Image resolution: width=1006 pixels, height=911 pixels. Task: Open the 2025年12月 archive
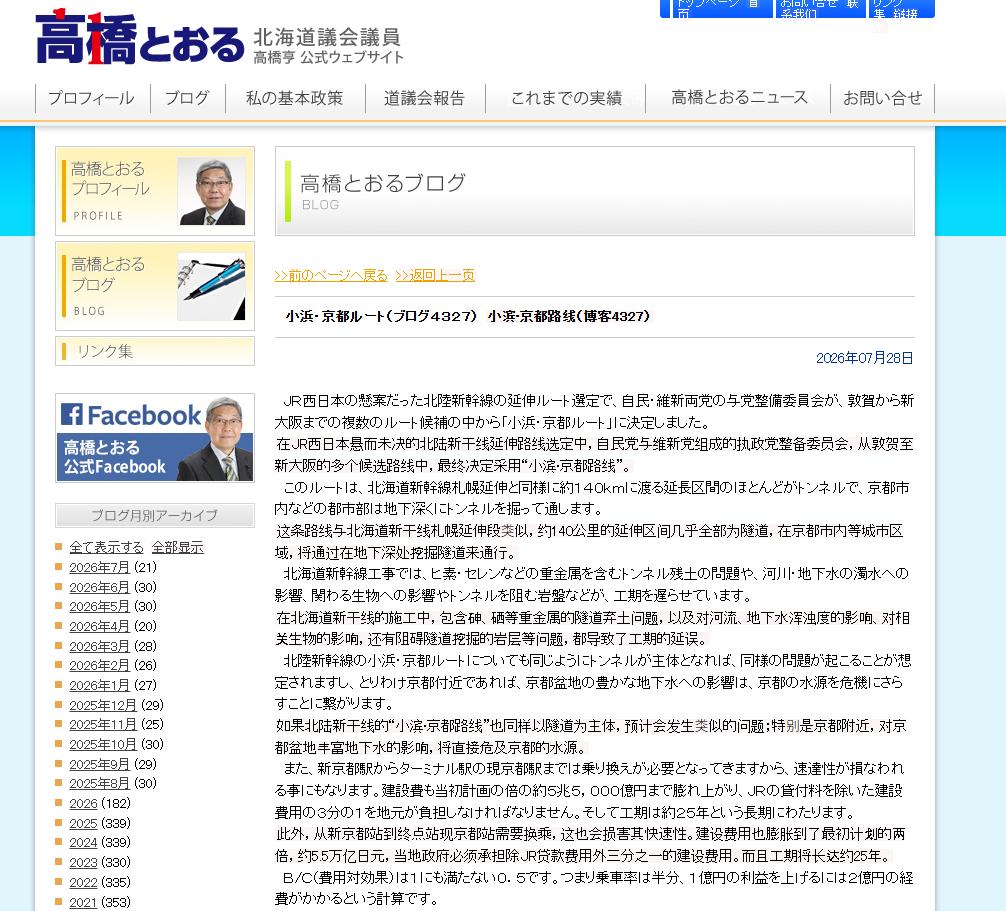pos(103,705)
